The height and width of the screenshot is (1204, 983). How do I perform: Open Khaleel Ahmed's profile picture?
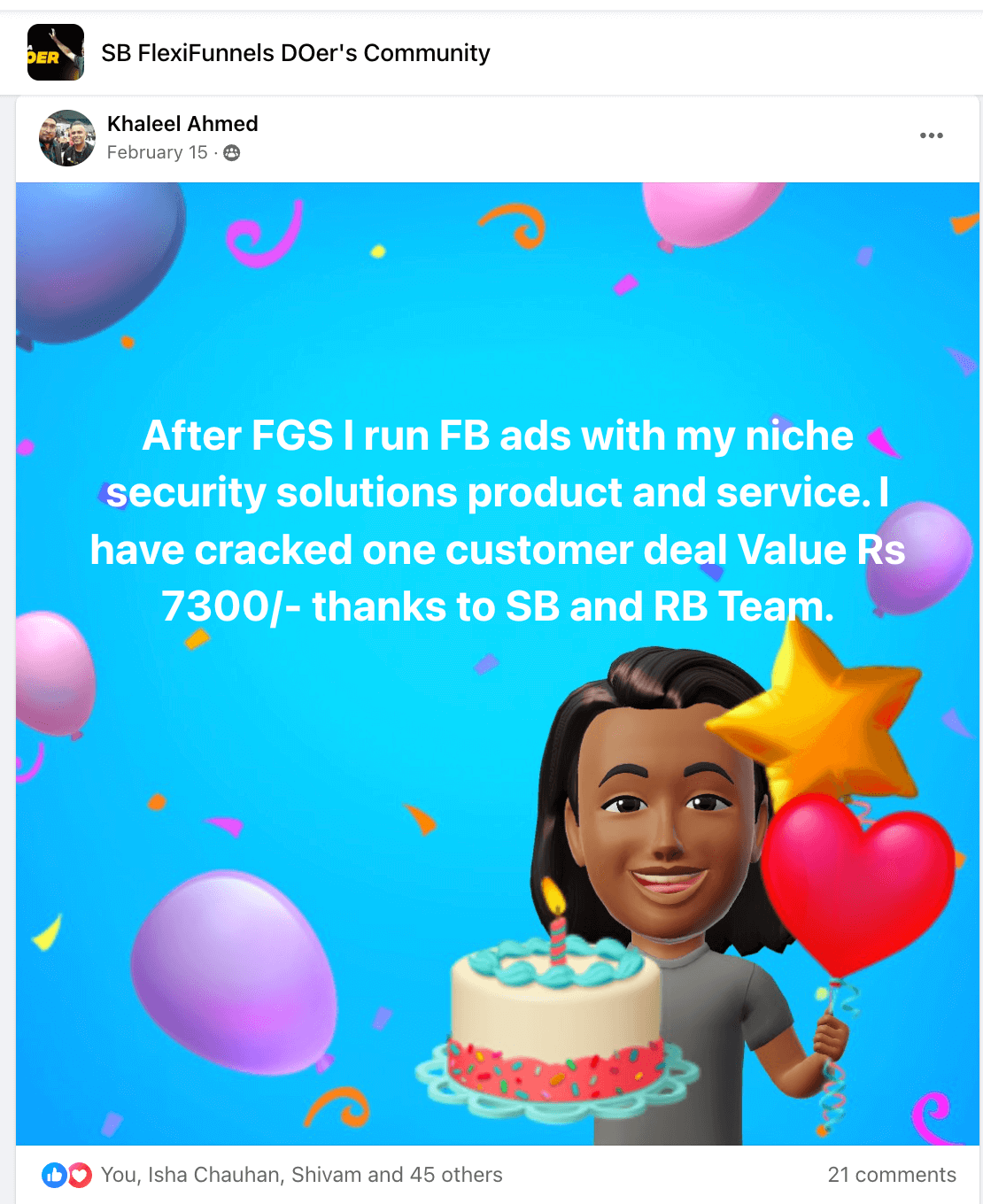pos(67,138)
